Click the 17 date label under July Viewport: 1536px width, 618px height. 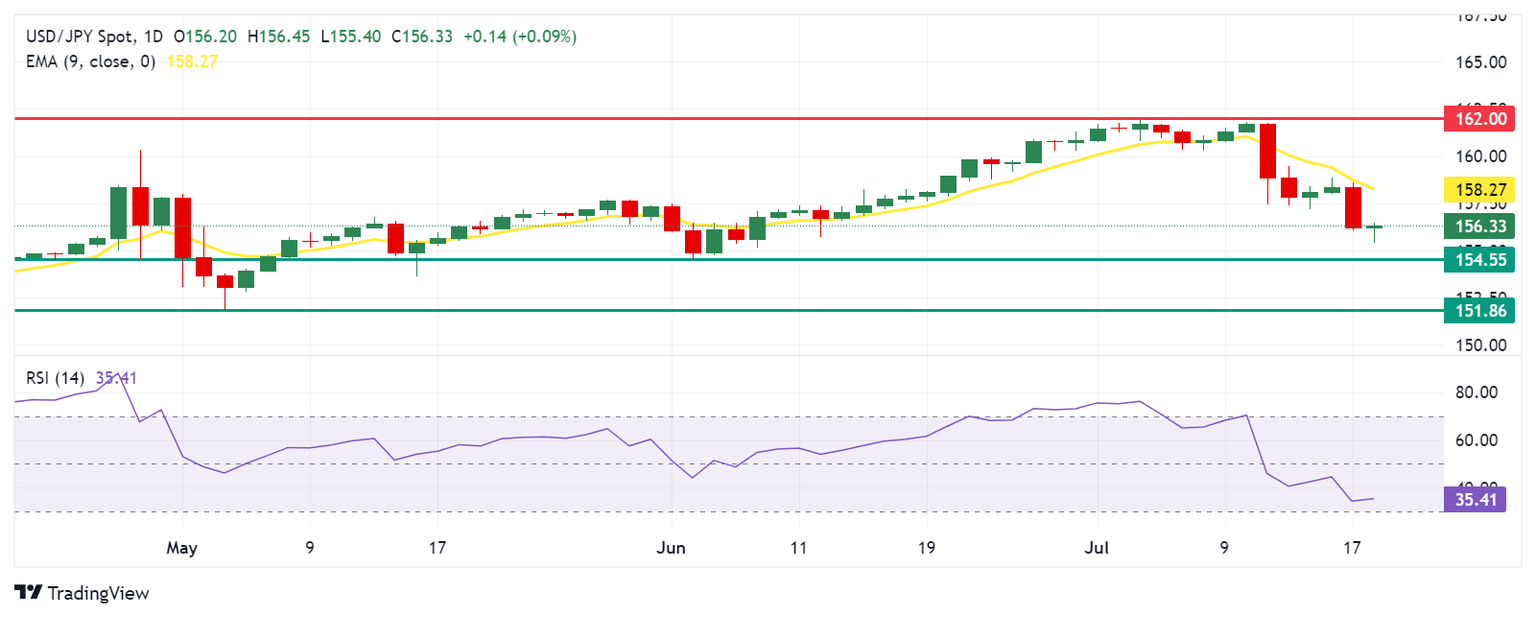pos(1353,548)
